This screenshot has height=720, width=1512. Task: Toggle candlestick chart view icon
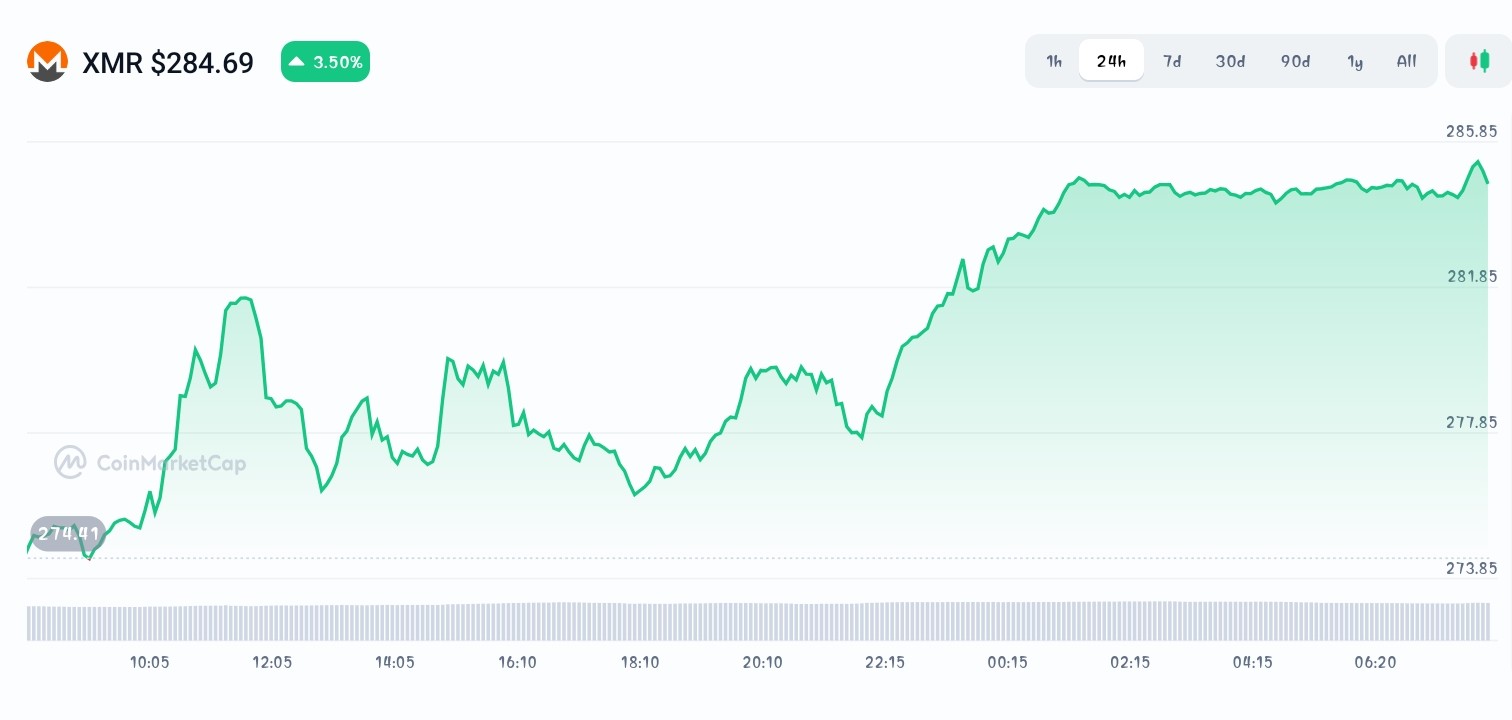[x=1478, y=61]
